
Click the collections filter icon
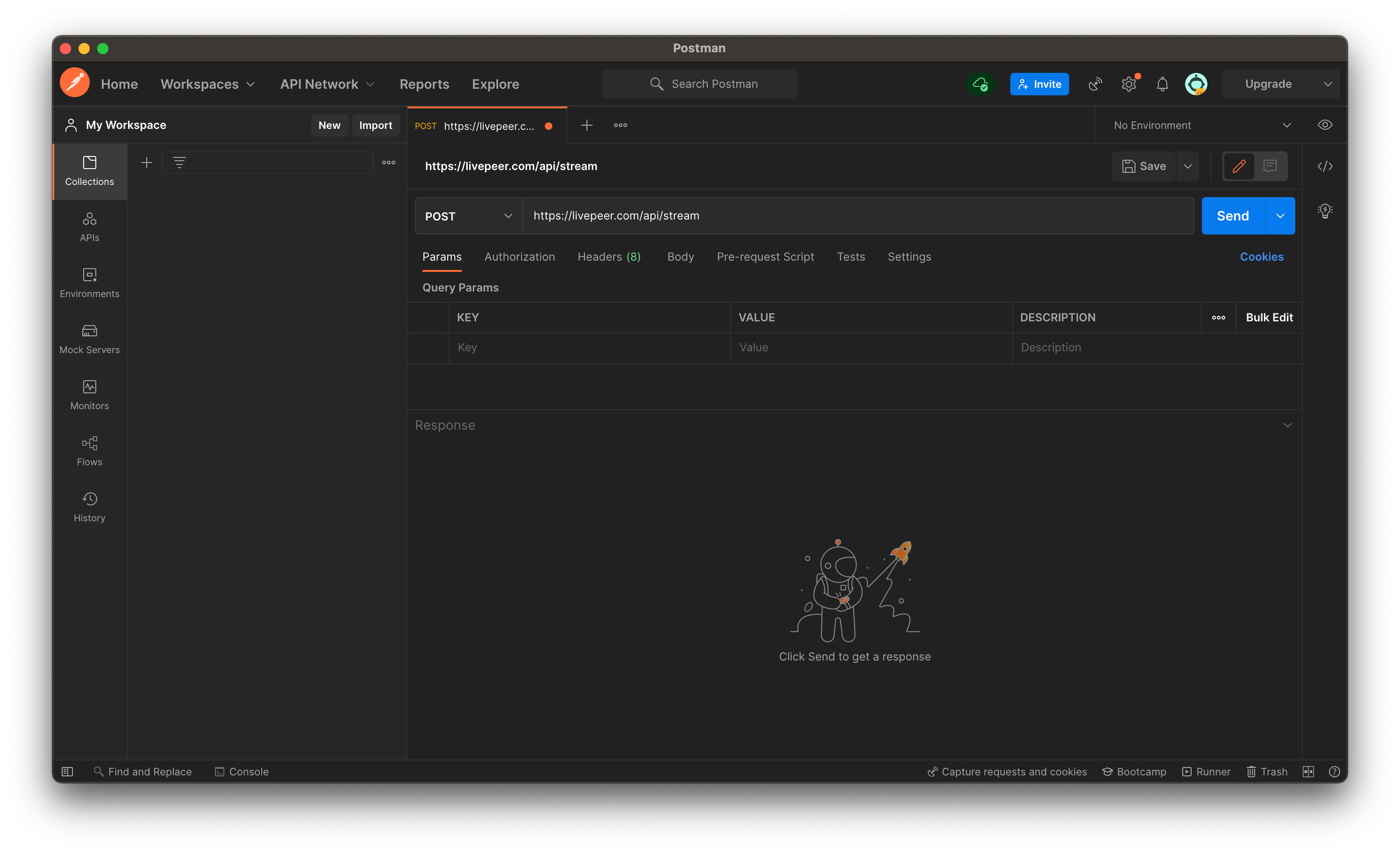[179, 163]
